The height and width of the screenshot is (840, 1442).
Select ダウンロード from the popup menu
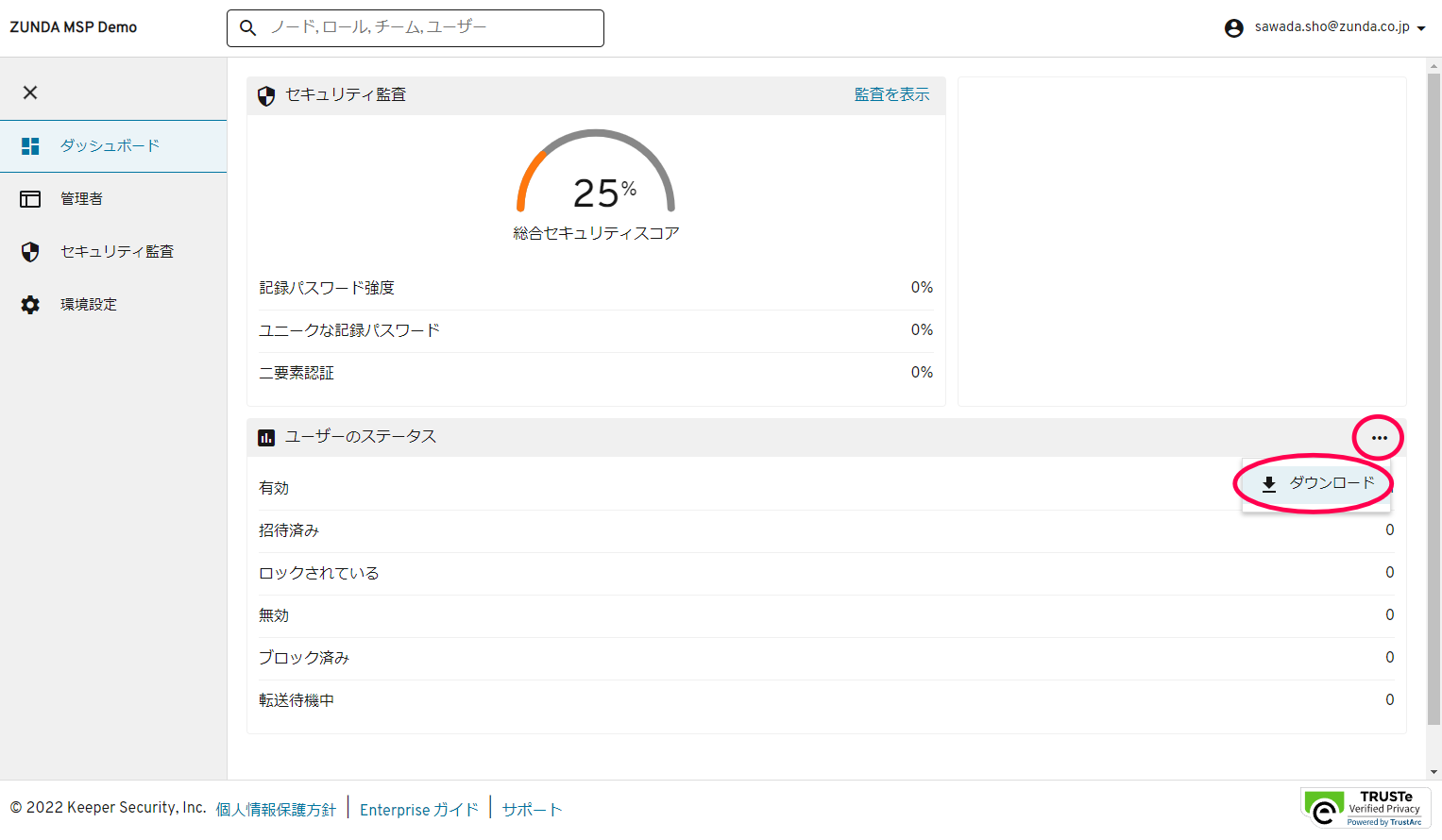coord(1317,483)
